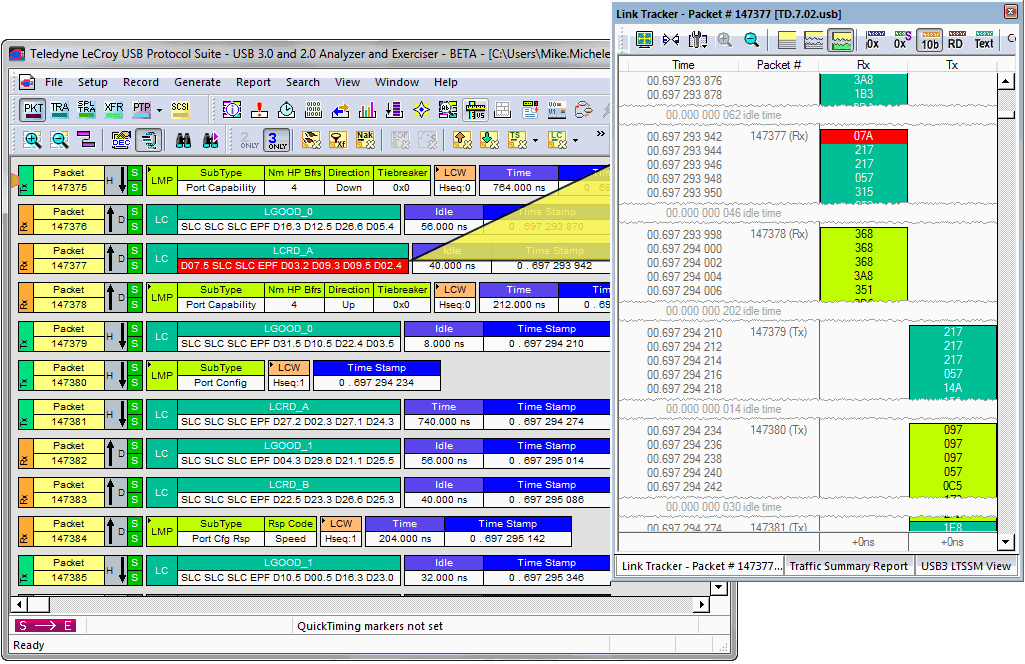Viewport: 1025px width, 664px height.
Task: Click the binoculars Find icon
Action: pyautogui.click(x=184, y=141)
